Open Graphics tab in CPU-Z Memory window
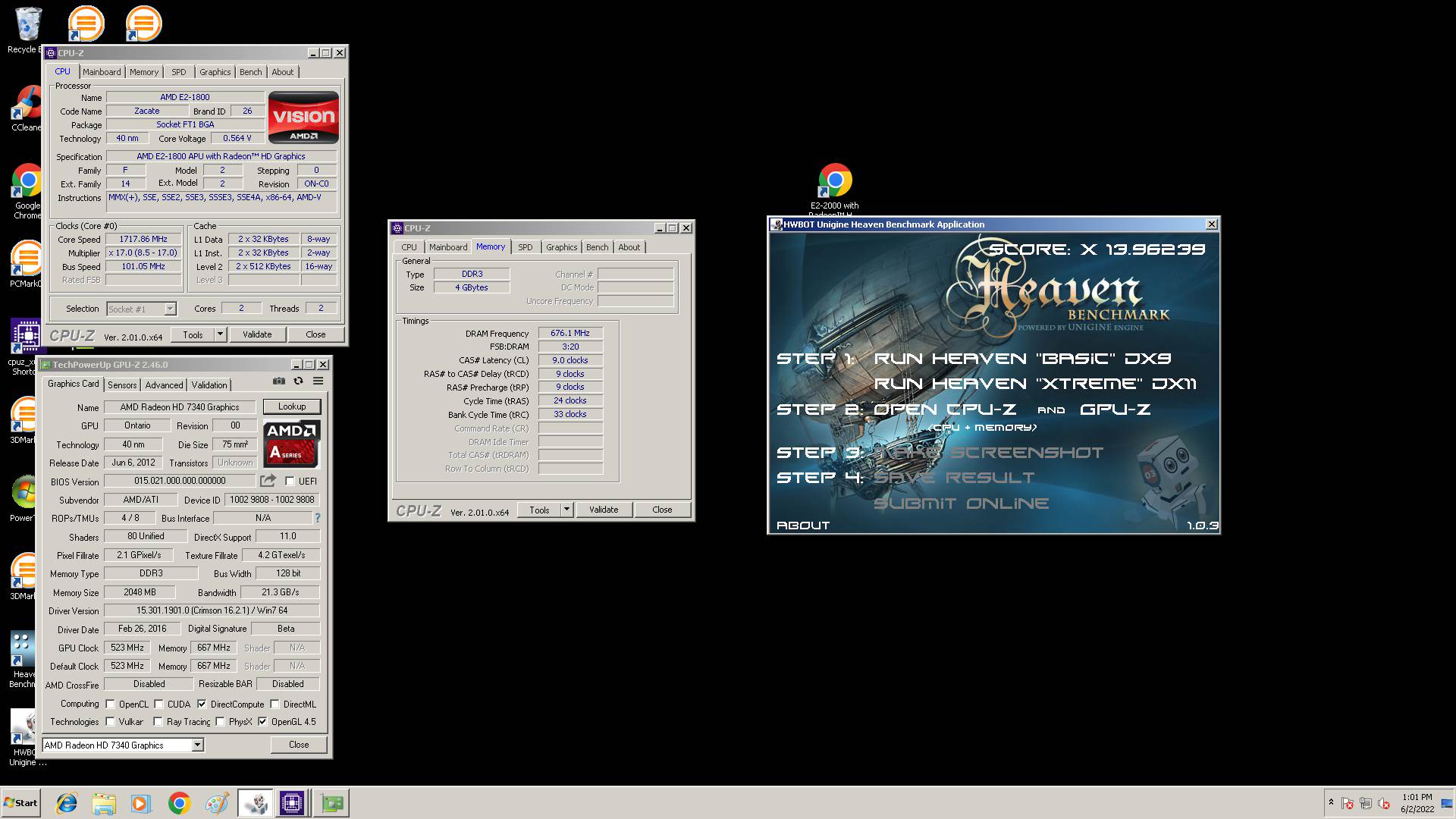 click(561, 247)
